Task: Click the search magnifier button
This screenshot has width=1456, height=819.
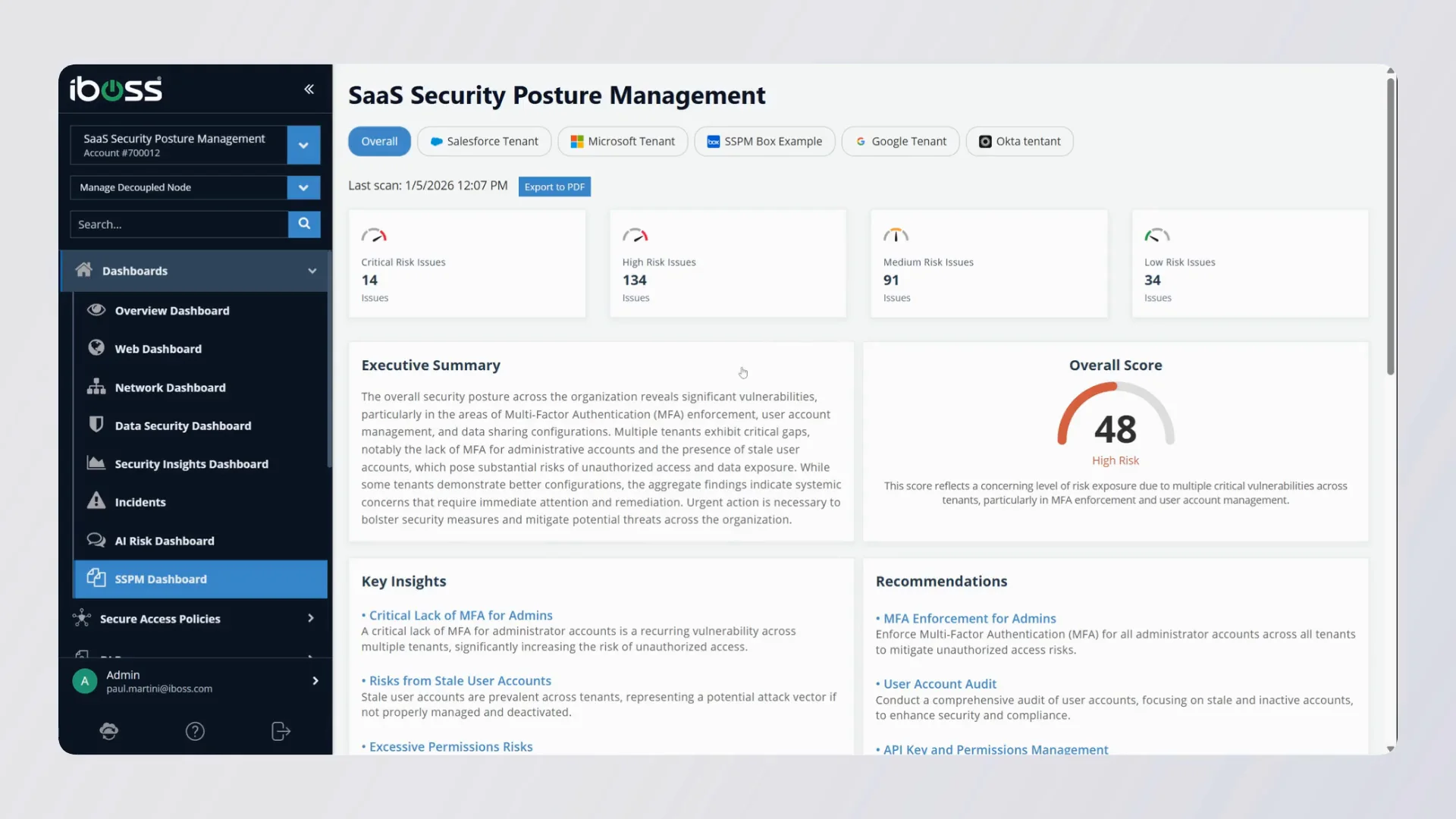Action: [304, 224]
